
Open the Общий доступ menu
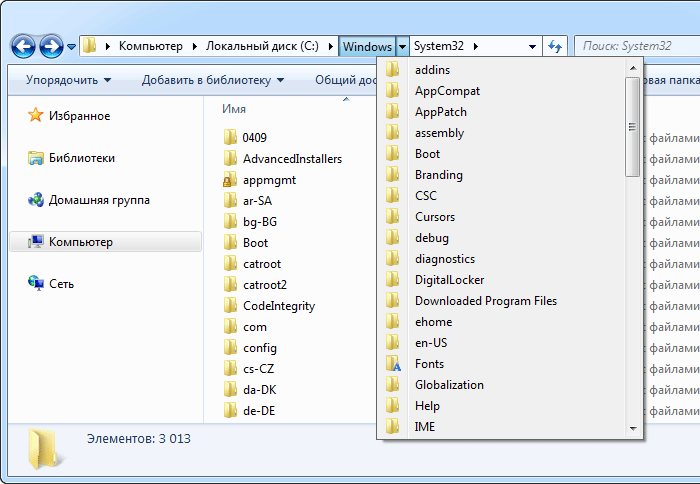coord(346,80)
